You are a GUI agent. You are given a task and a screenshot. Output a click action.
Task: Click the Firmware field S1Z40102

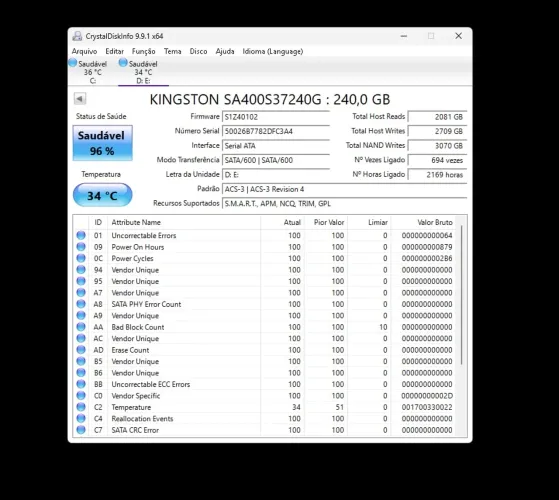[x=276, y=117]
